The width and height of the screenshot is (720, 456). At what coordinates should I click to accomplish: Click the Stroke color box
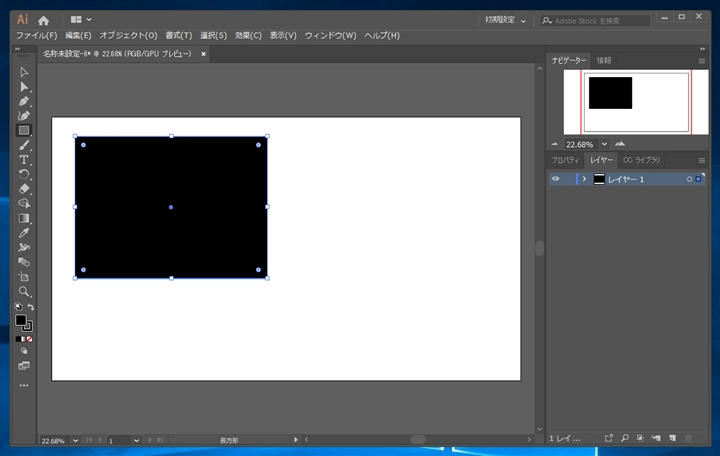tap(28, 327)
